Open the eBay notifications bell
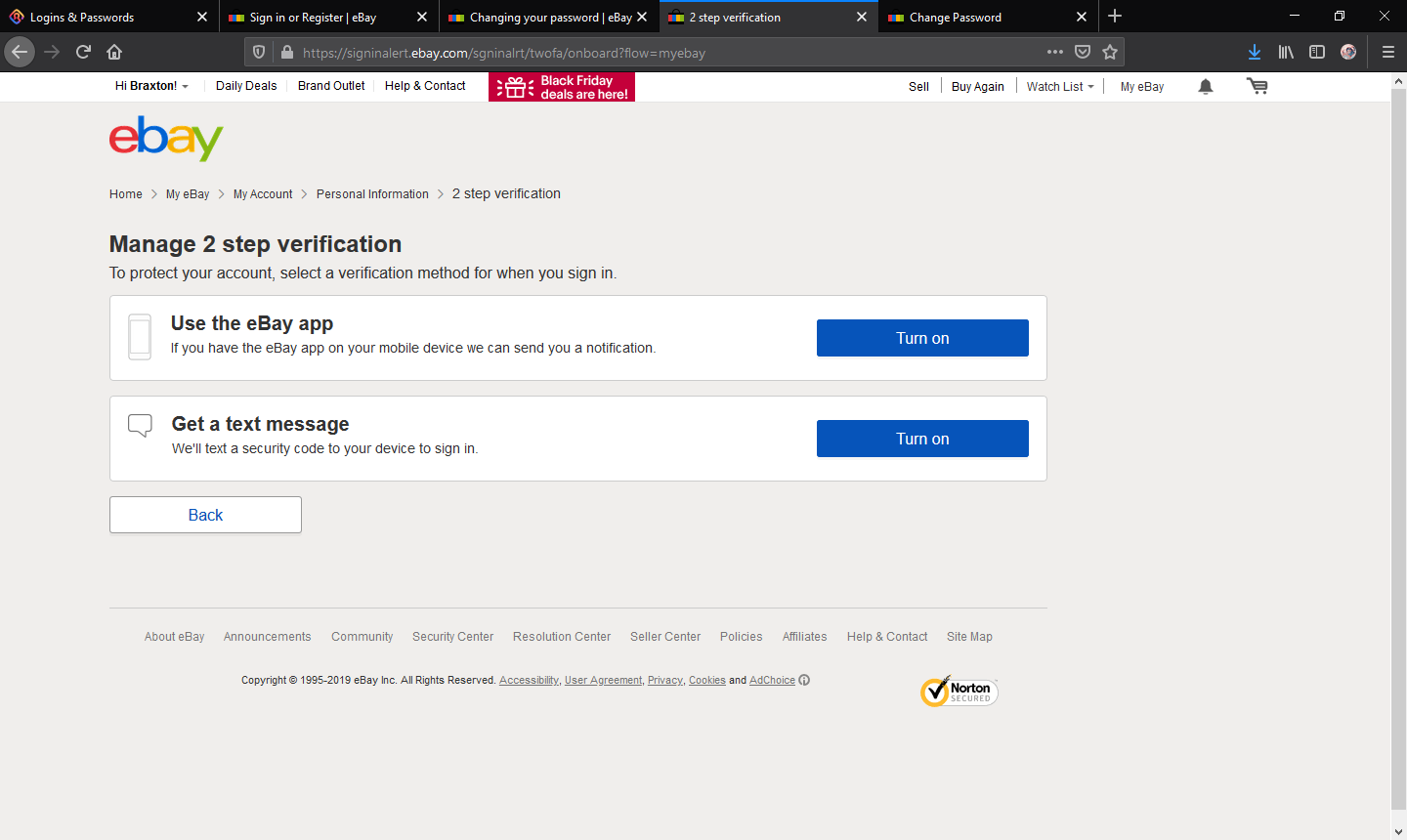 1206,87
